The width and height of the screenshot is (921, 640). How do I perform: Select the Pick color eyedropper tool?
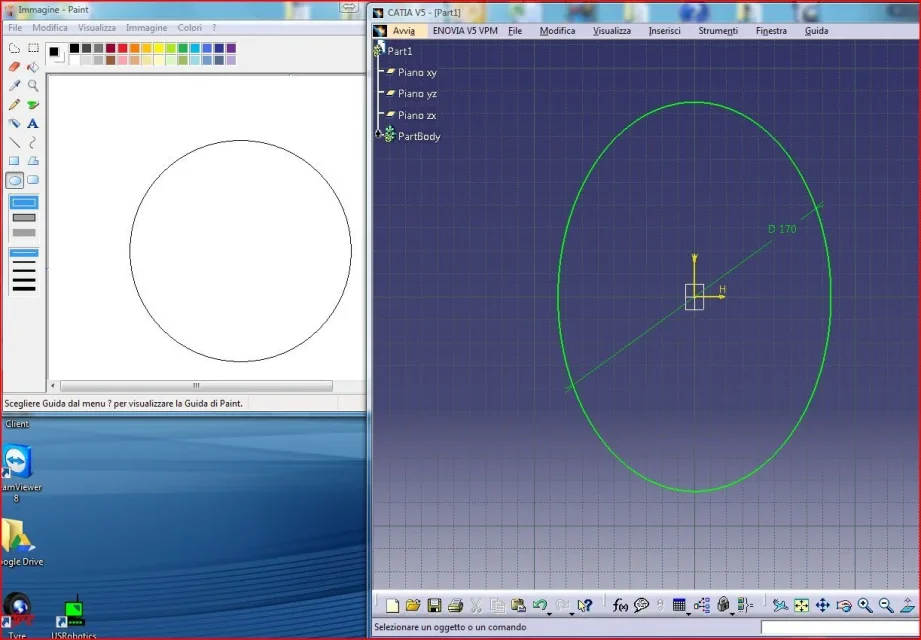point(14,86)
